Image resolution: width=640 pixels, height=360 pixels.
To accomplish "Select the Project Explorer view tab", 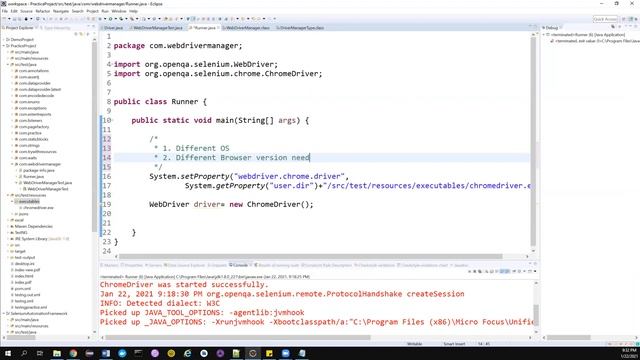I will coord(19,28).
